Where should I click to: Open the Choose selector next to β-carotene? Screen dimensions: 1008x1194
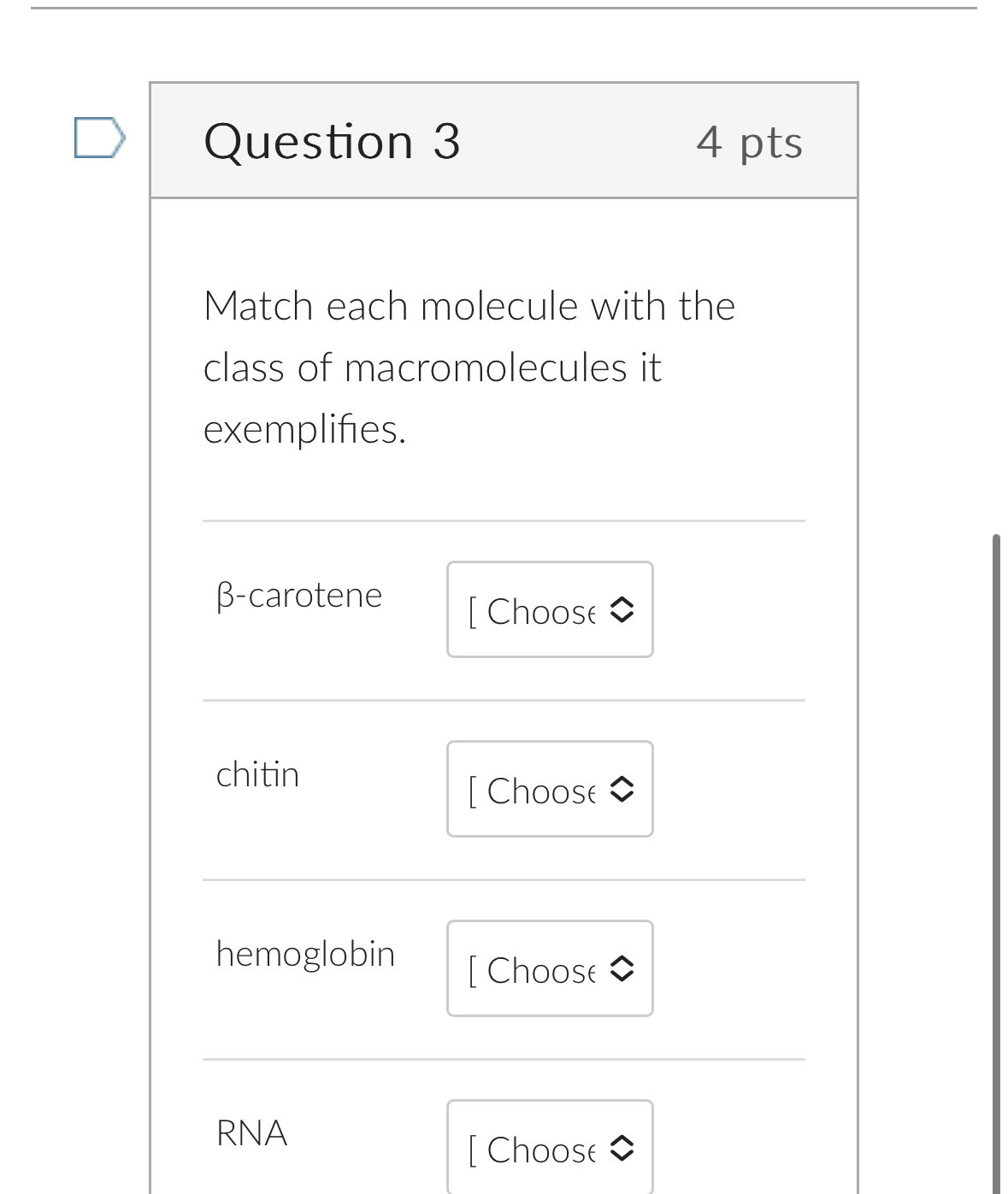click(x=550, y=609)
